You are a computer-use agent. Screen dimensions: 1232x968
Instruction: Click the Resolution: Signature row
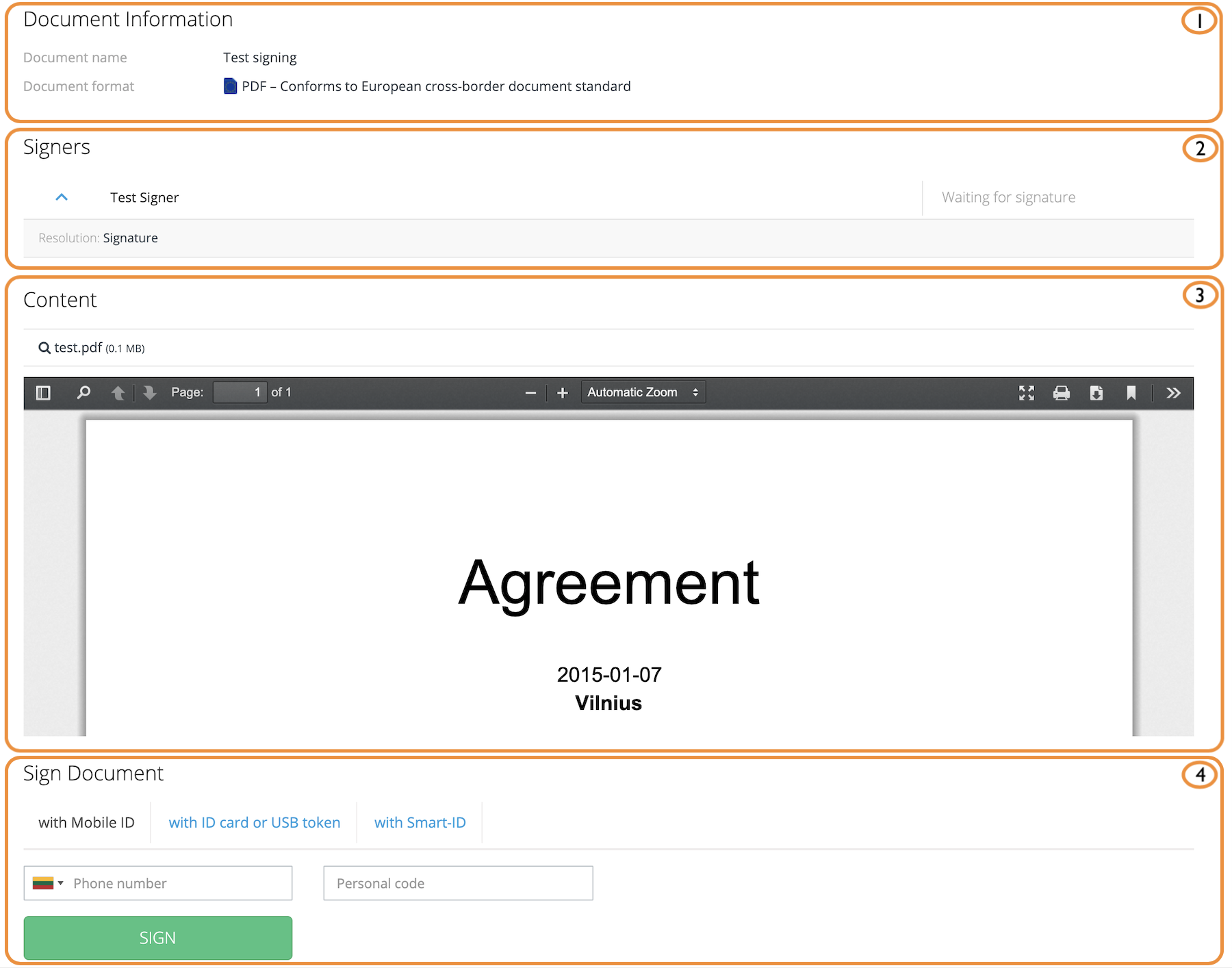(608, 238)
